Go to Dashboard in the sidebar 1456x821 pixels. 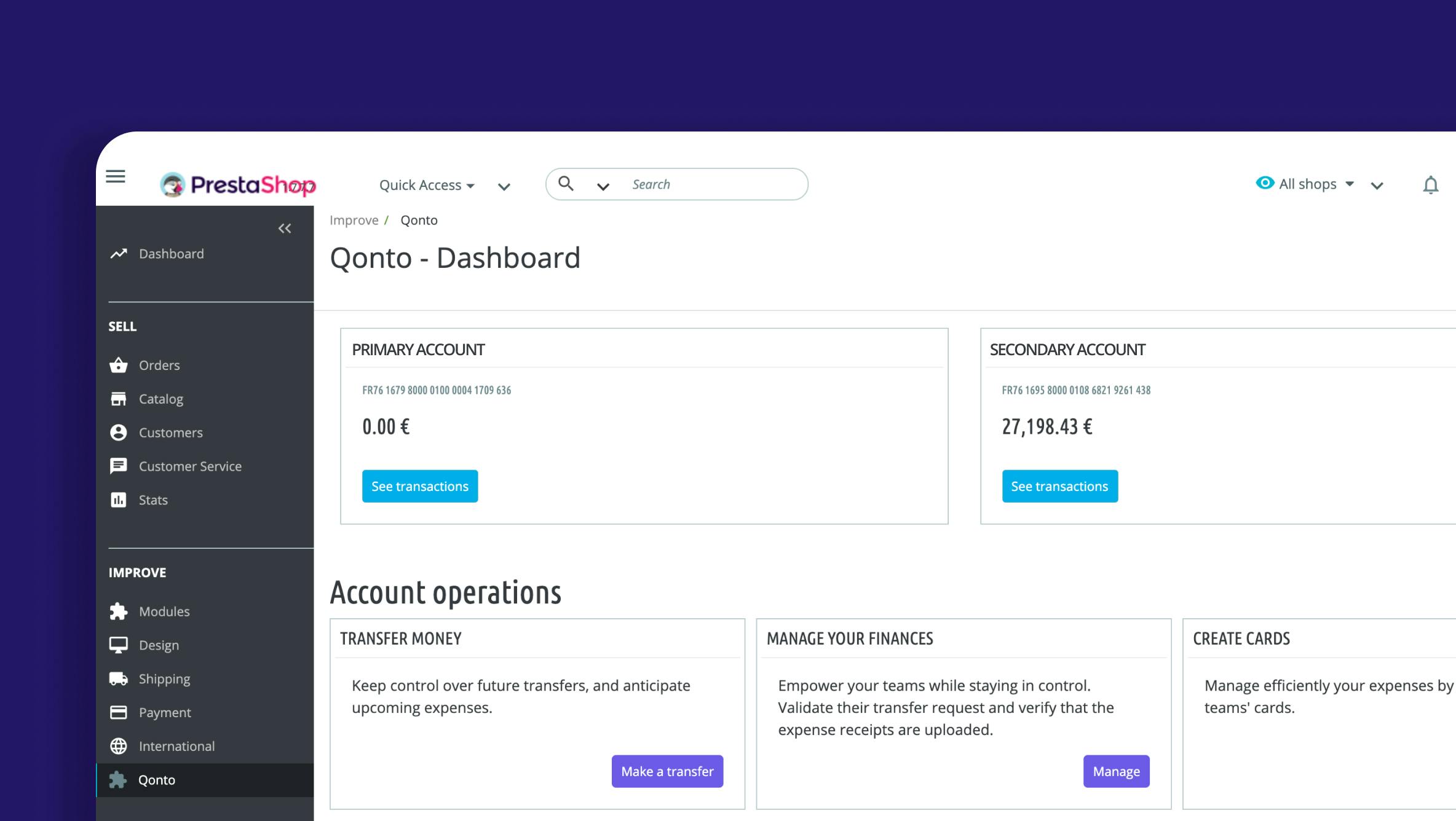coord(172,254)
